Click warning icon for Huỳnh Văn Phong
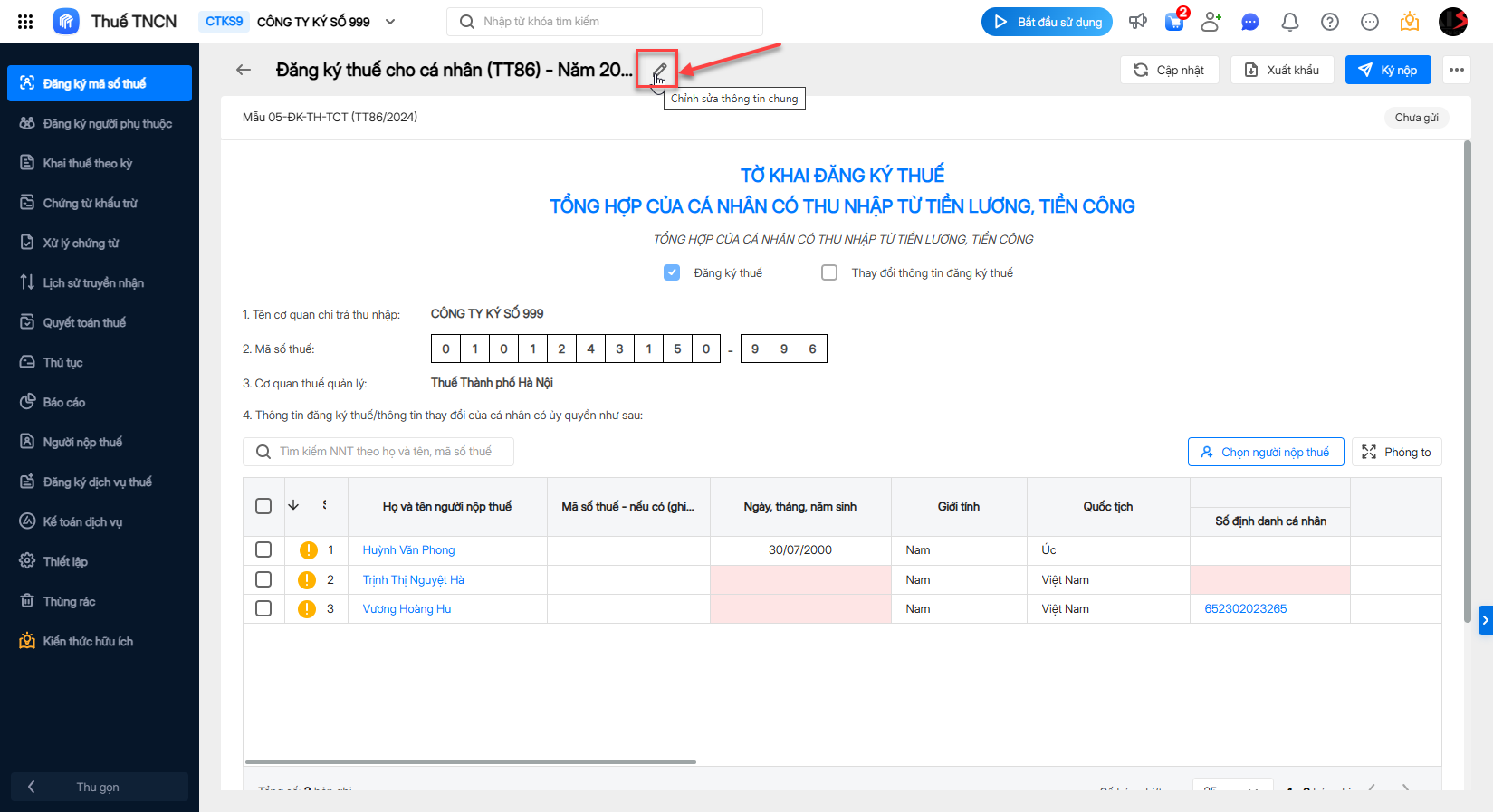 tap(308, 550)
